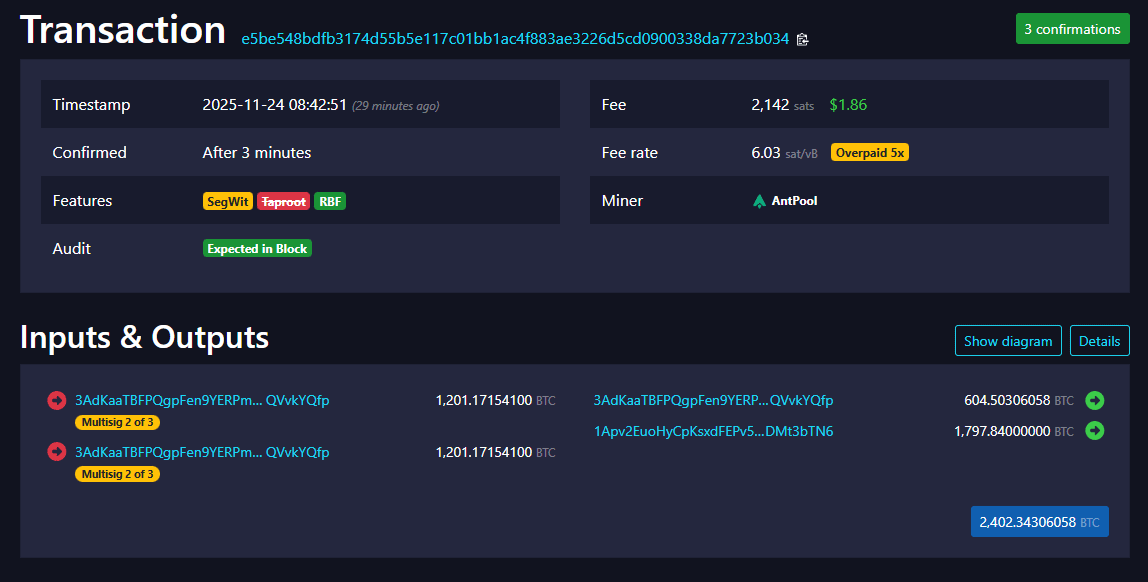This screenshot has width=1148, height=582.
Task: Click the Confirmed row label
Action: pos(89,152)
